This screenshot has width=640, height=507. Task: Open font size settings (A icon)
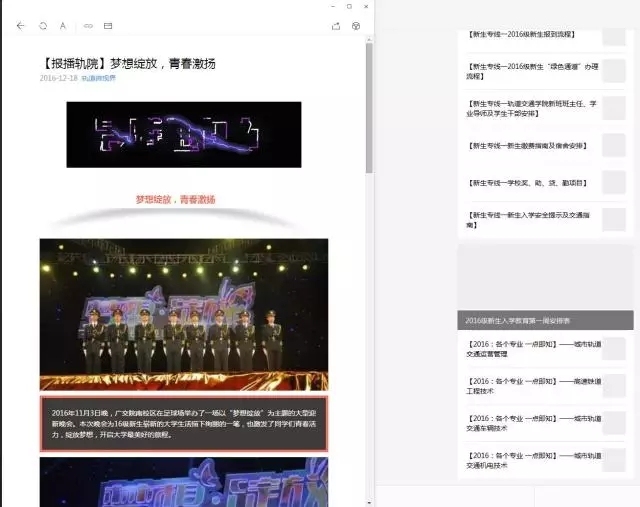tap(63, 26)
